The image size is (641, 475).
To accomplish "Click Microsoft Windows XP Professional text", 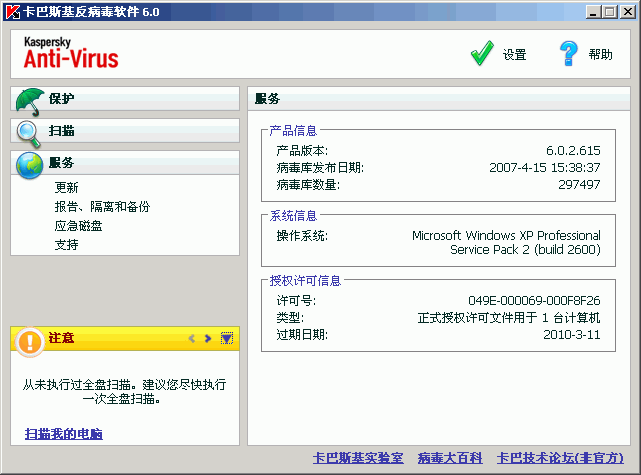I will (506, 235).
